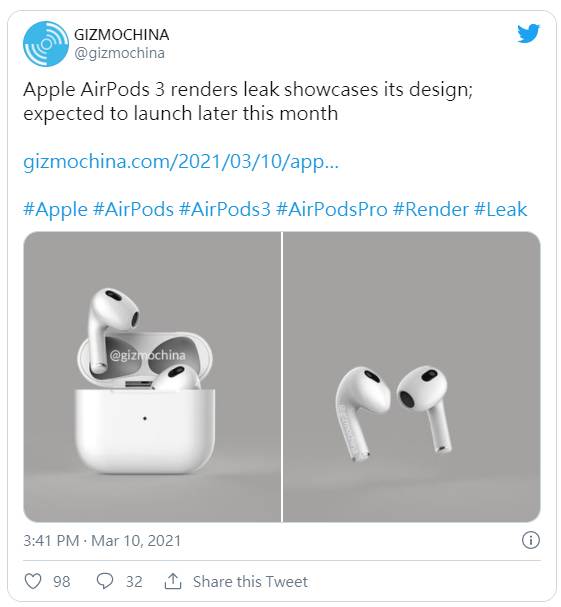Click the share upload arrow icon
Viewport: 561px width, 607px height.
tap(173, 581)
